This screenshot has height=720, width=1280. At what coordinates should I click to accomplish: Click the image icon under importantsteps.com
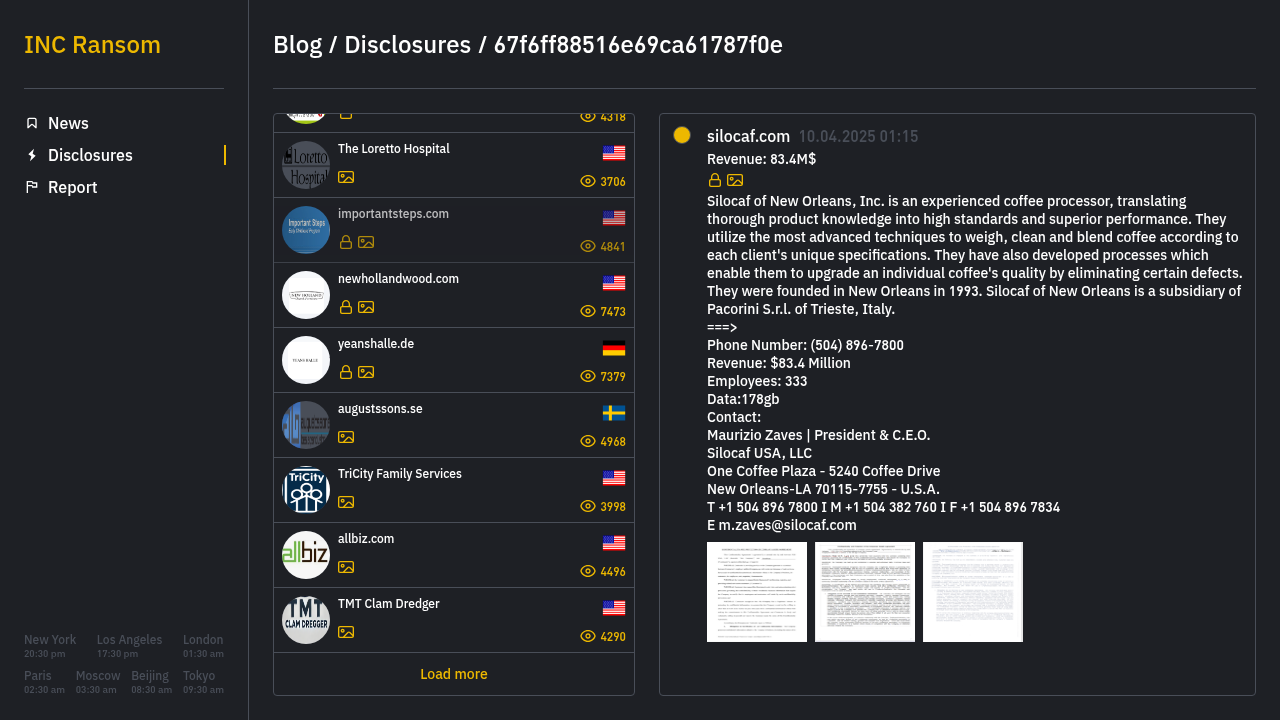tap(366, 242)
